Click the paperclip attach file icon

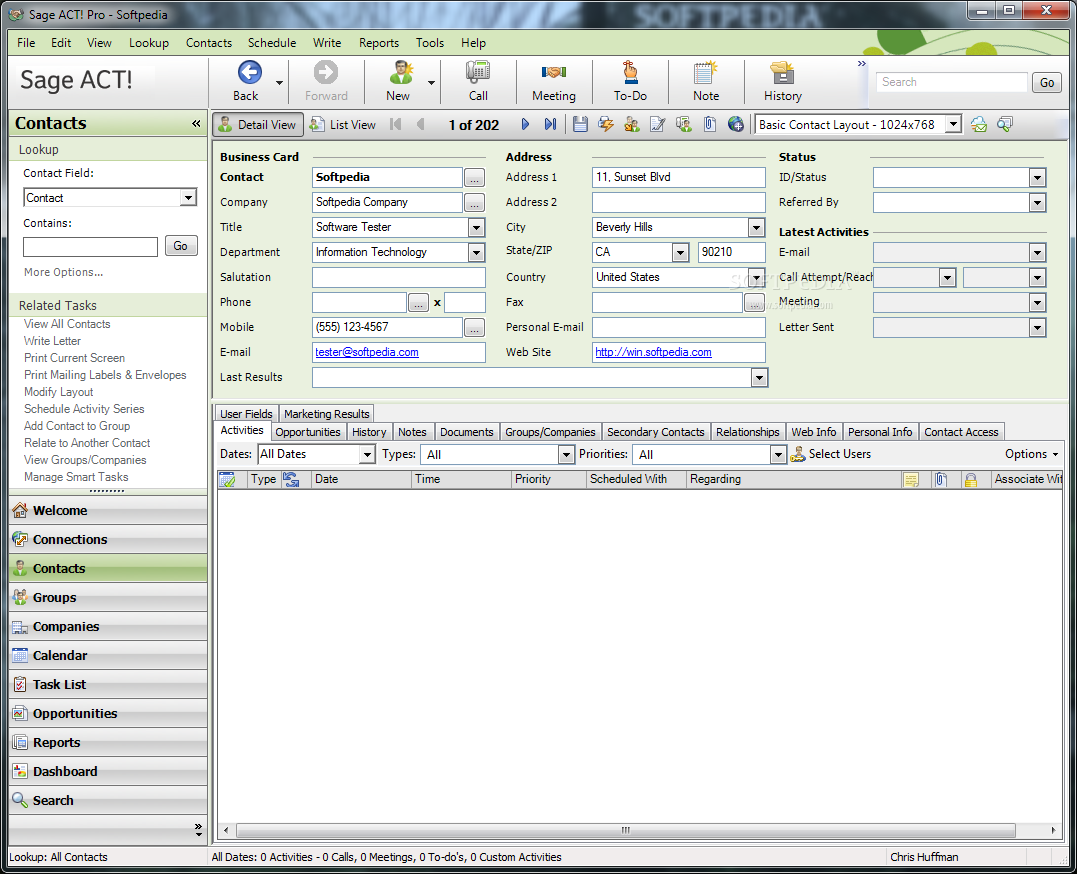[x=710, y=124]
